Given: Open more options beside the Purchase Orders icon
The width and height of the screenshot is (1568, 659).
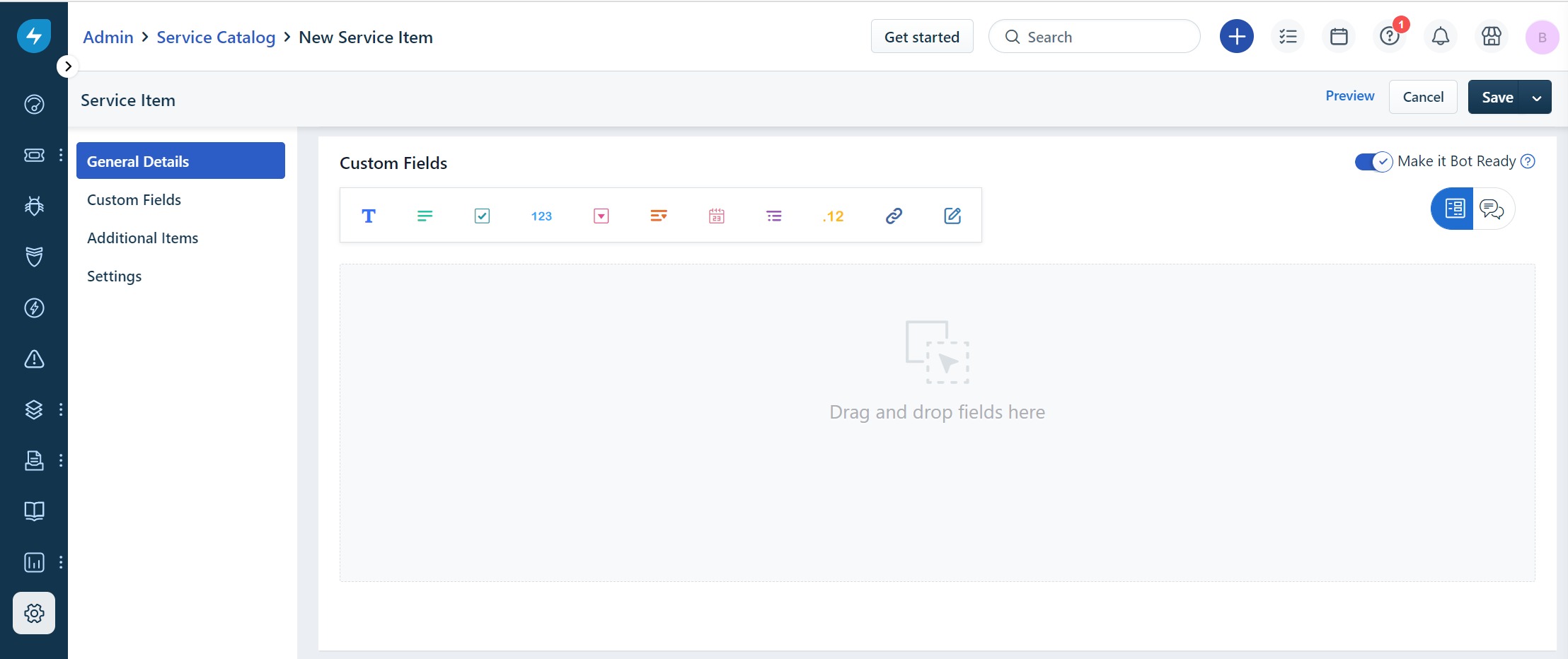Looking at the screenshot, I should pyautogui.click(x=61, y=460).
